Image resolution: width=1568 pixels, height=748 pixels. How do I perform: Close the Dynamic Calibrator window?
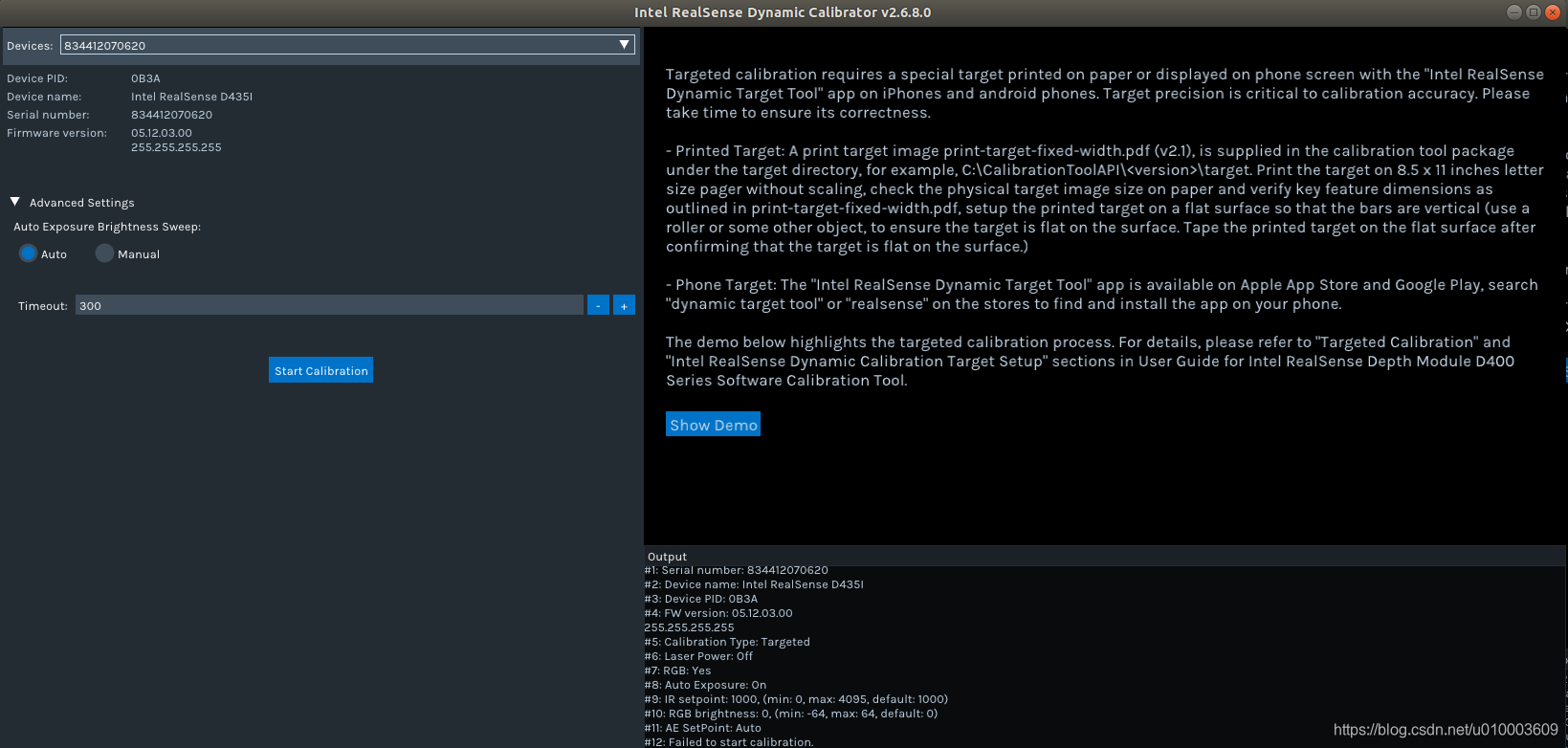pyautogui.click(x=1554, y=11)
